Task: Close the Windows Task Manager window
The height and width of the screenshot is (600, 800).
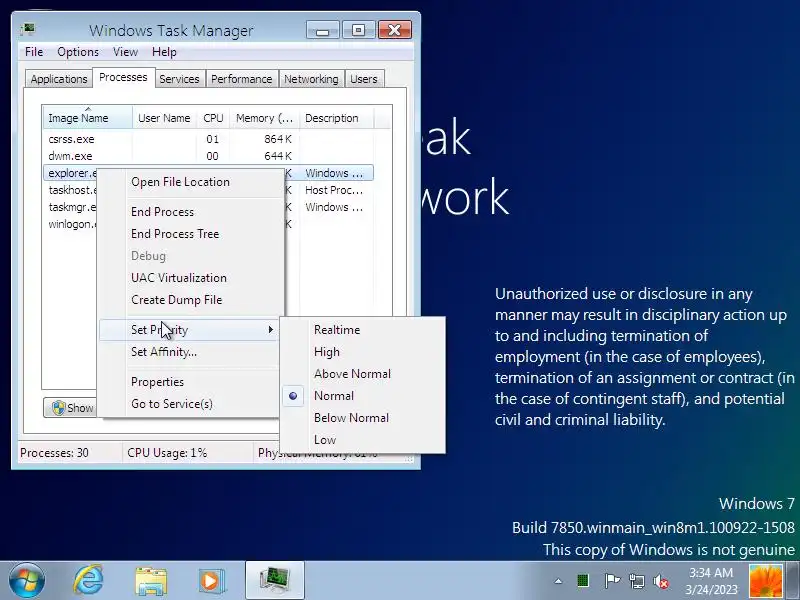Action: pyautogui.click(x=394, y=30)
